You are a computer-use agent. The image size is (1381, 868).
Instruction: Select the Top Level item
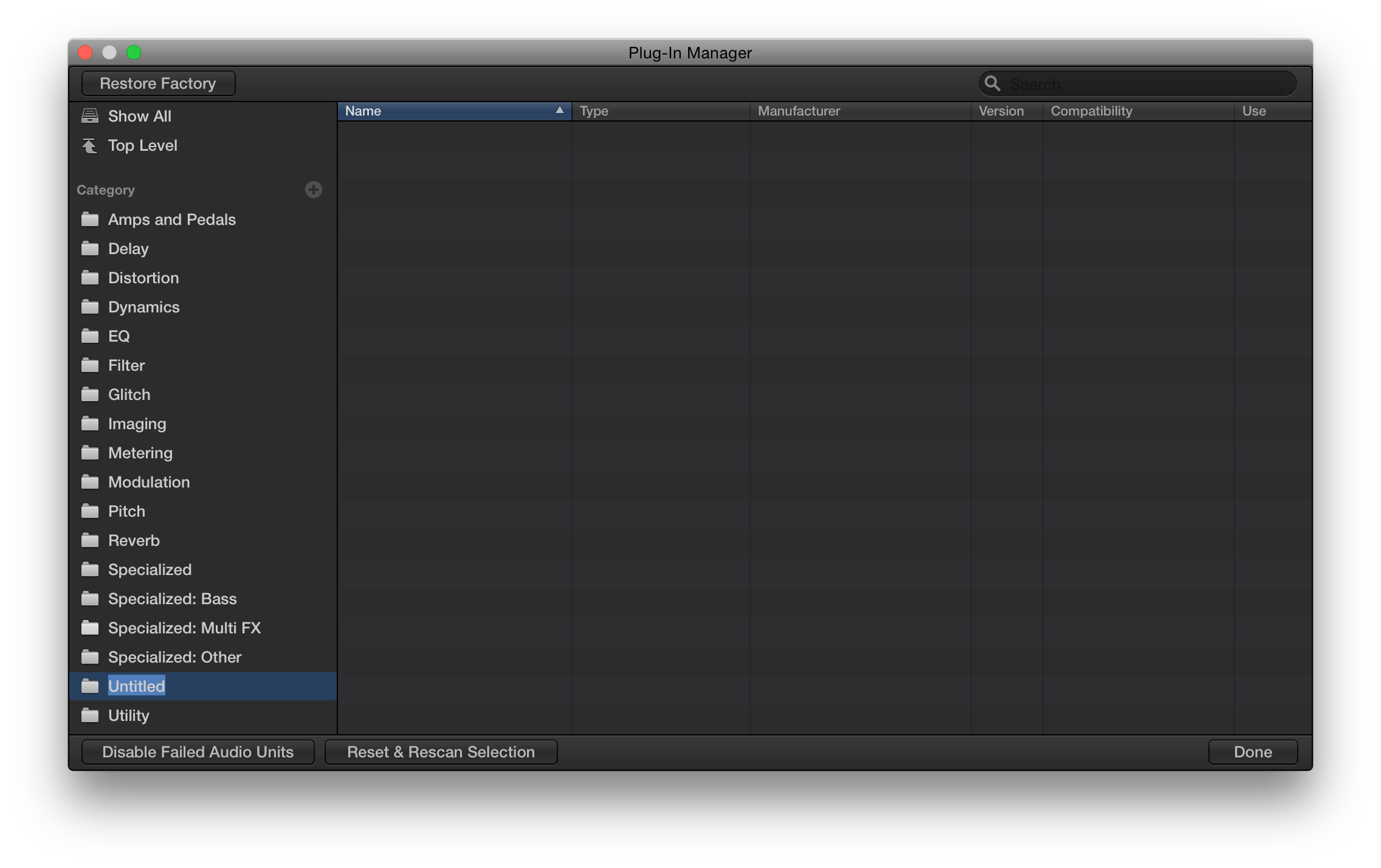coord(142,145)
